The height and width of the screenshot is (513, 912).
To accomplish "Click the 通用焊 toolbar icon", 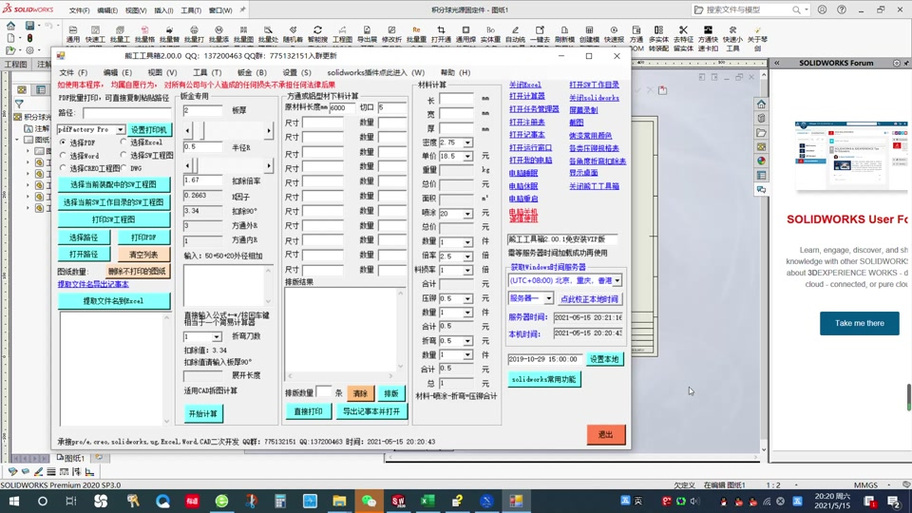I will pos(466,34).
